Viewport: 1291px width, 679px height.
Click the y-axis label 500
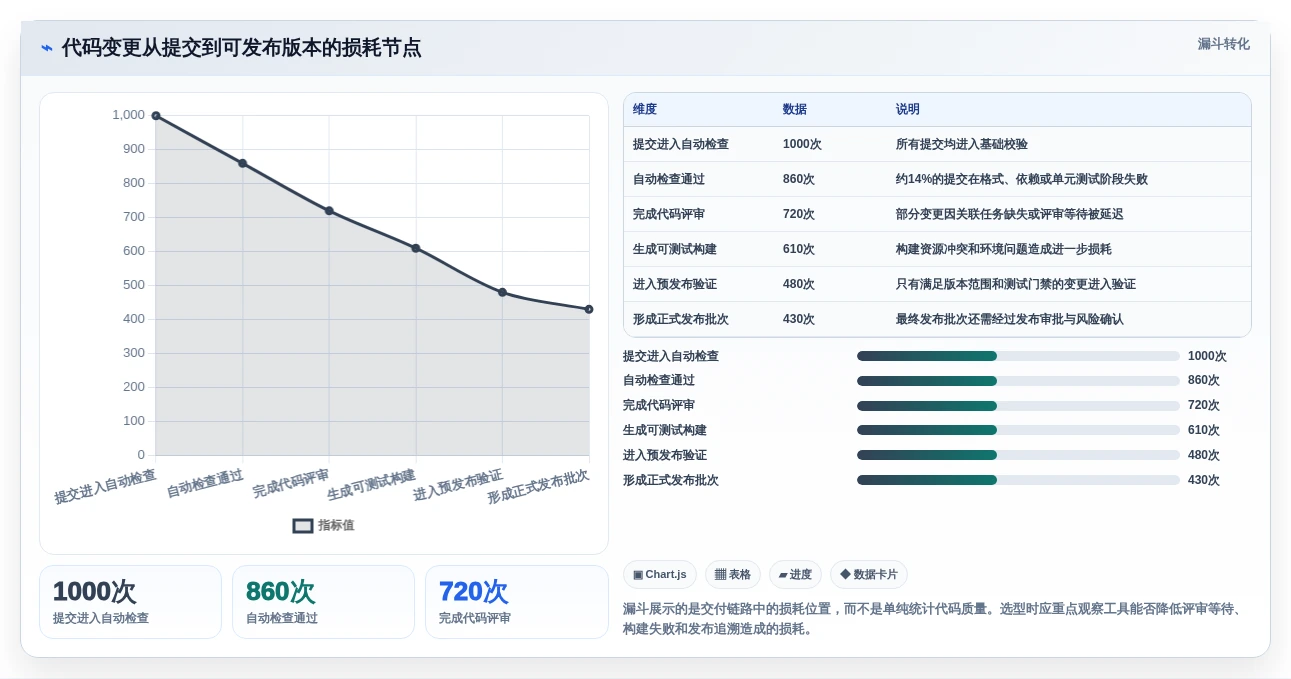click(x=134, y=285)
